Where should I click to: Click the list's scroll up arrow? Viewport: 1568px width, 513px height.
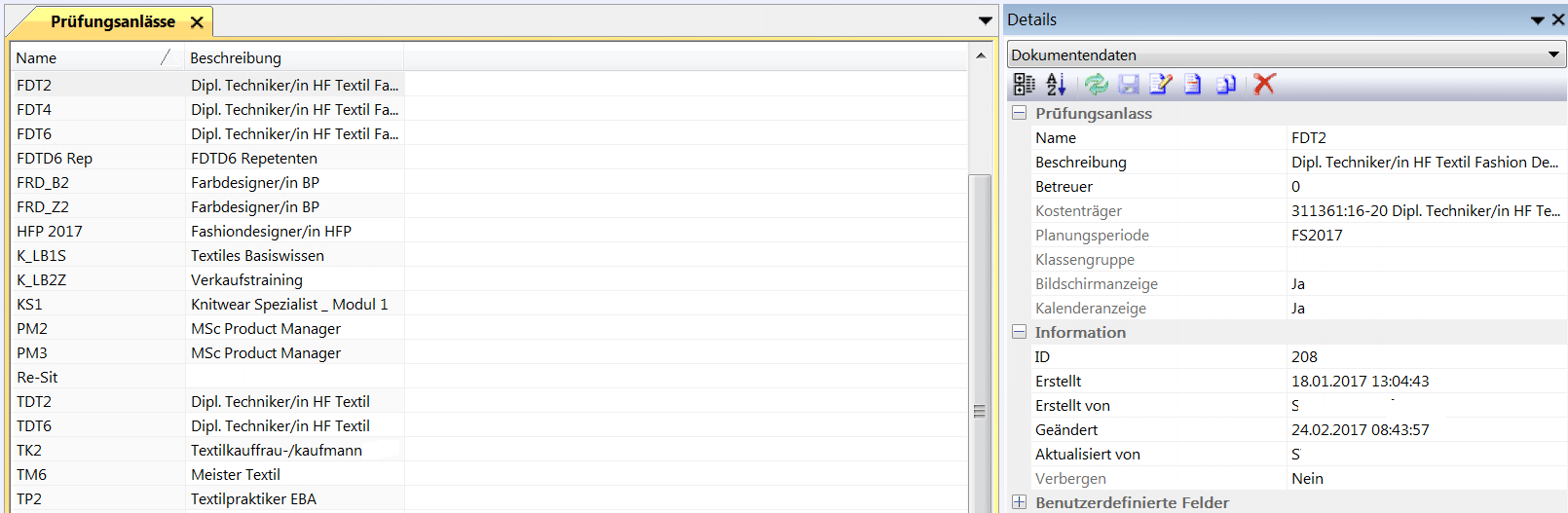(981, 55)
